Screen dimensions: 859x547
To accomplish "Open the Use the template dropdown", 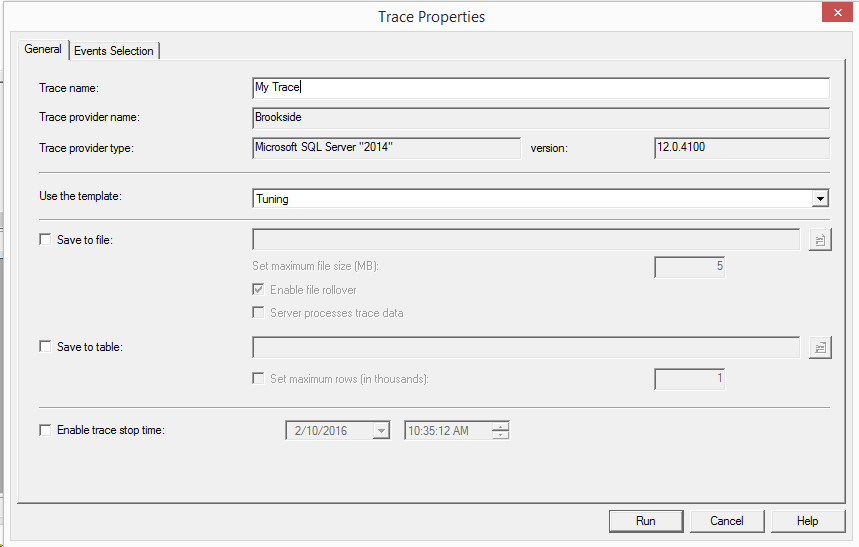I will coord(820,199).
